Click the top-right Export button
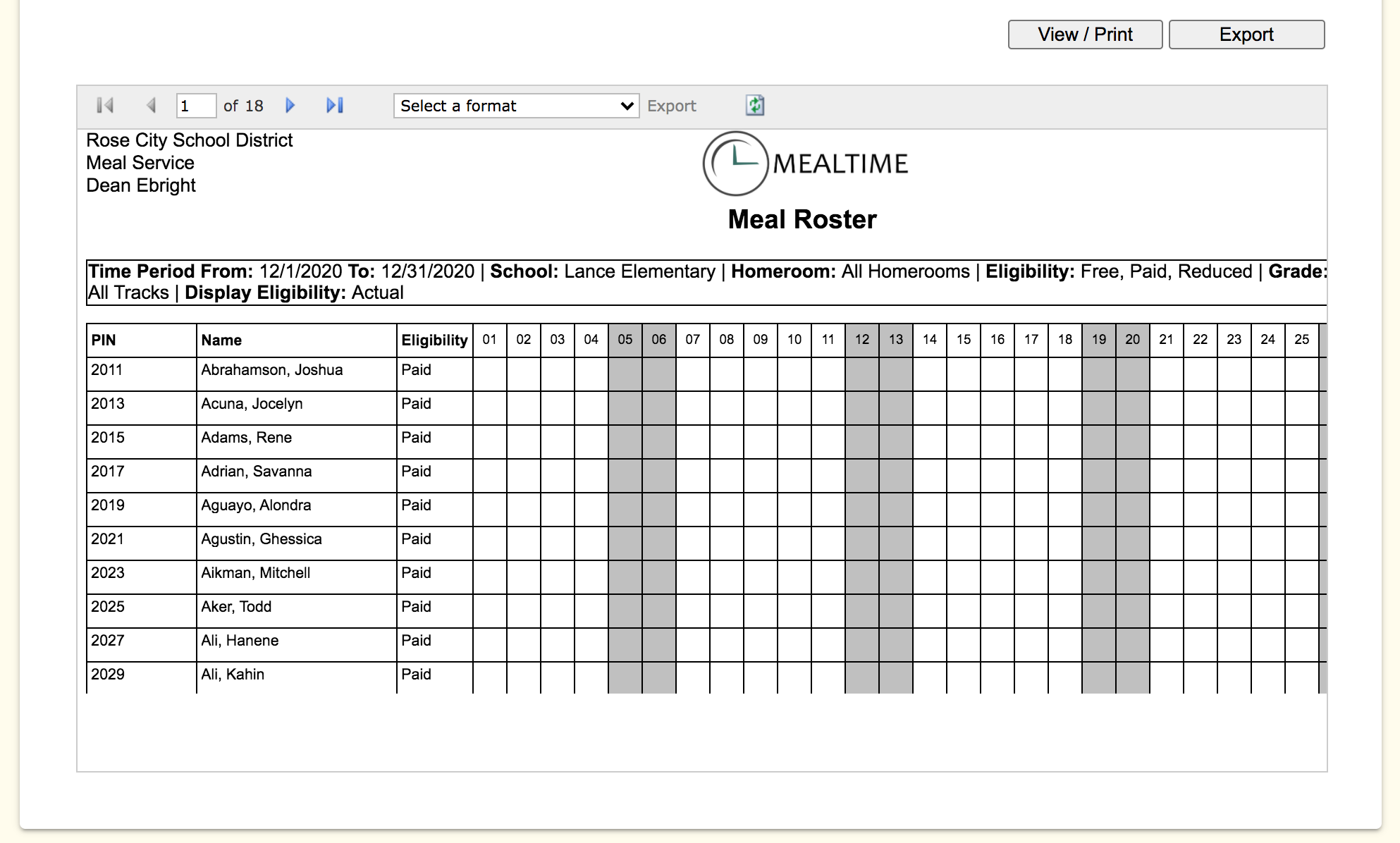 (x=1246, y=35)
